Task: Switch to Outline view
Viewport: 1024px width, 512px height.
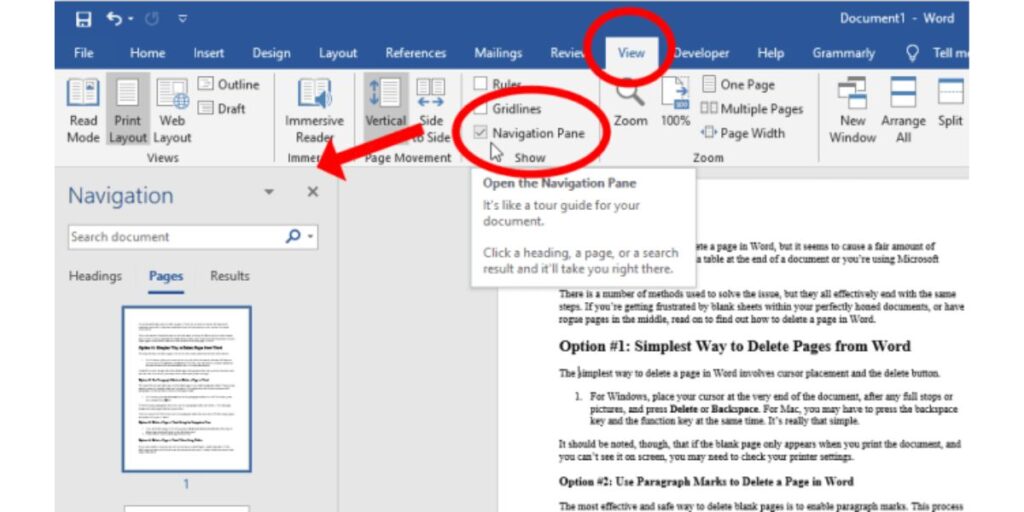Action: point(229,84)
